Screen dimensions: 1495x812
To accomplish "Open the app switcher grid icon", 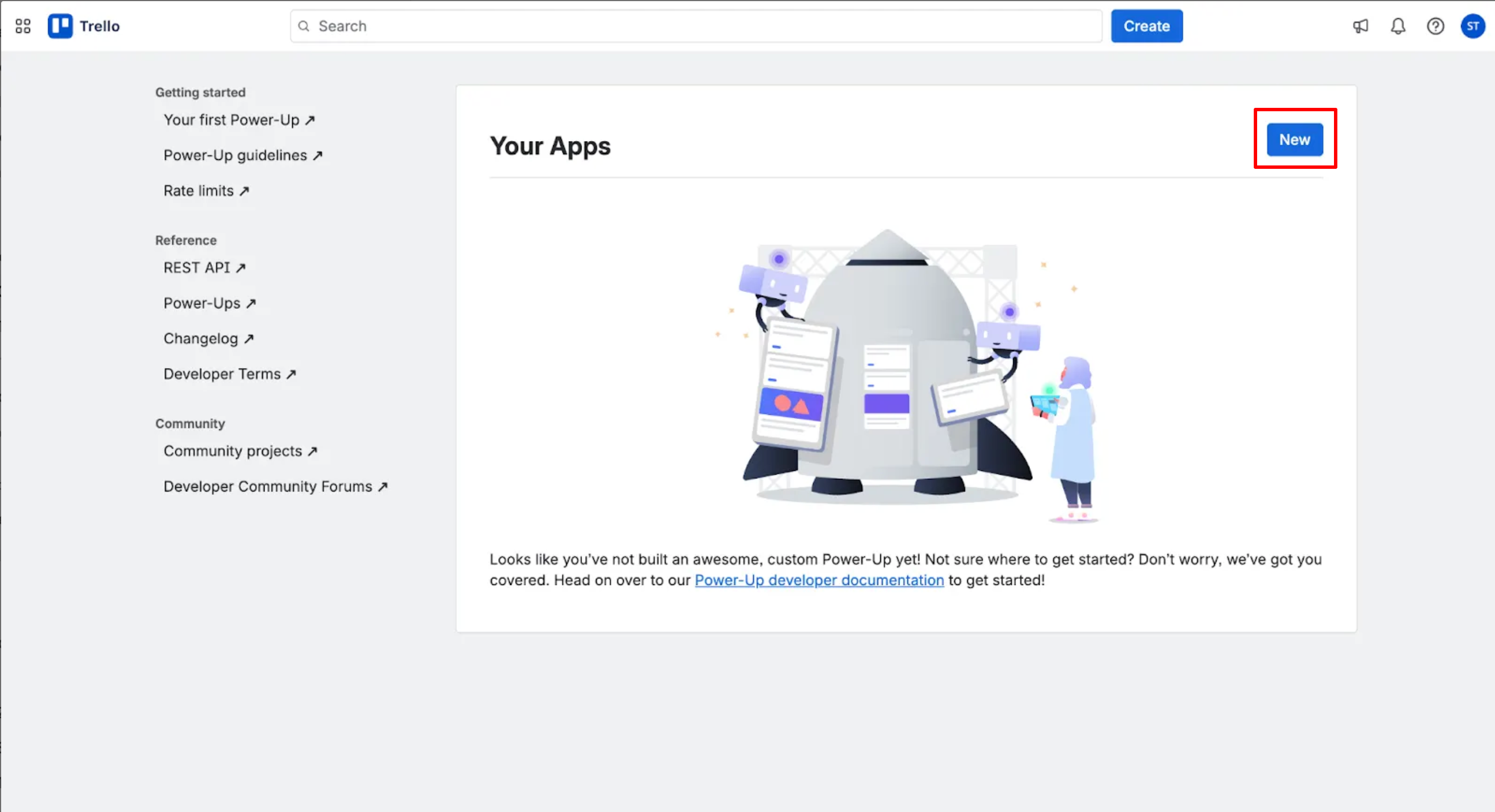I will coord(23,26).
